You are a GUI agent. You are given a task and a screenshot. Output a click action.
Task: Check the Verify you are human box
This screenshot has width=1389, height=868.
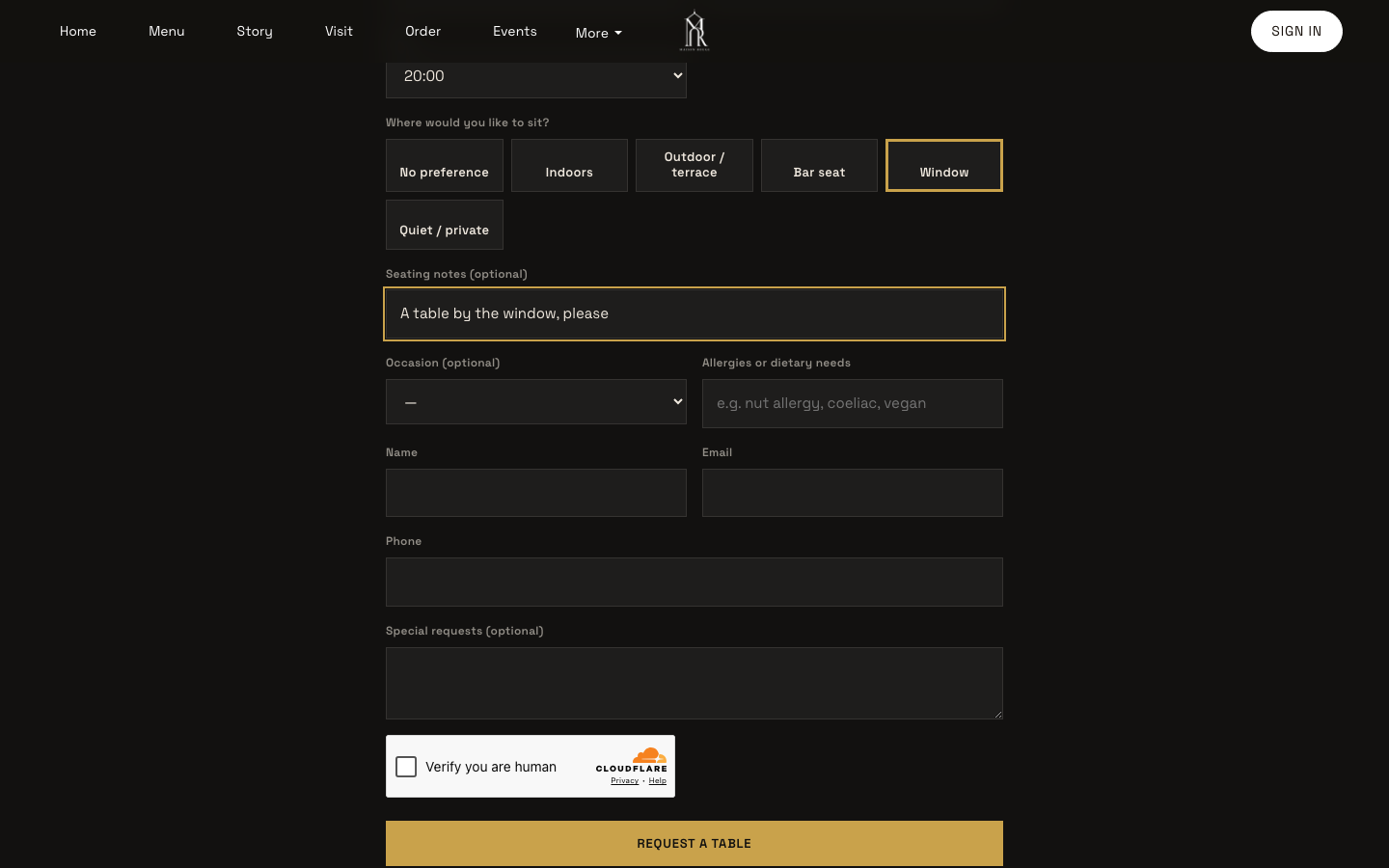406,767
